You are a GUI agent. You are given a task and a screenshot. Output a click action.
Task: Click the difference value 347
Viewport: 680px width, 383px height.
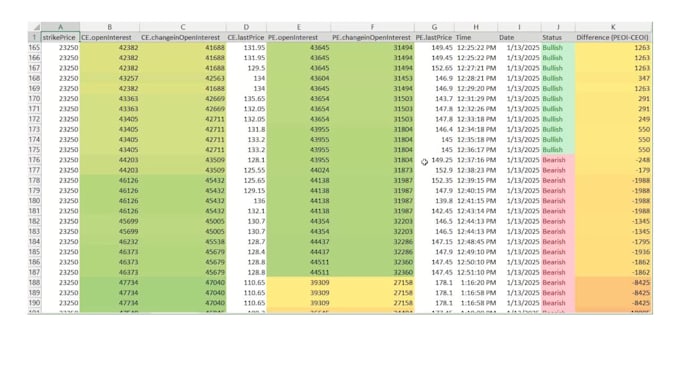(613, 79)
